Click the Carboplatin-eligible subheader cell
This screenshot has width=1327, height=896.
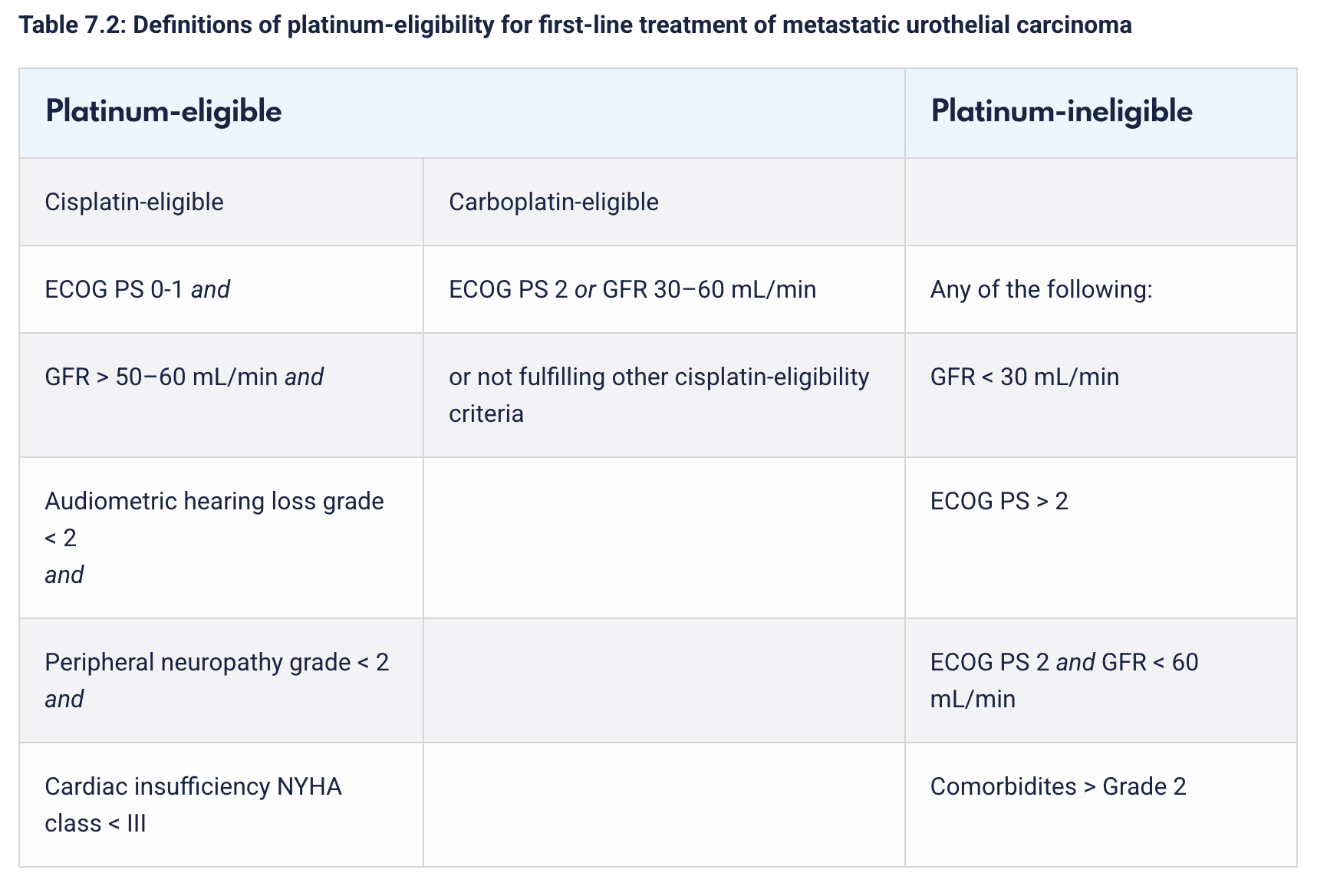(x=553, y=203)
